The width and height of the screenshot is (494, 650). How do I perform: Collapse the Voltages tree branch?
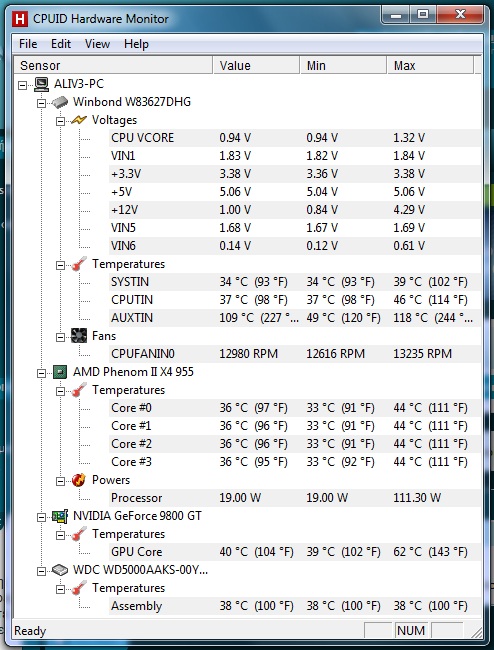coord(61,121)
